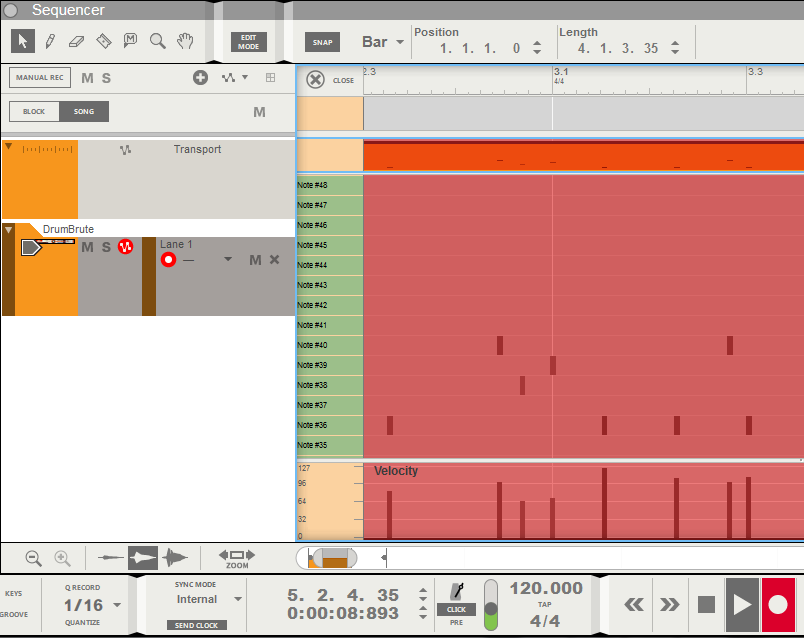Click the Transport automation wave icon
Image resolution: width=804 pixels, height=638 pixels.
coord(126,150)
